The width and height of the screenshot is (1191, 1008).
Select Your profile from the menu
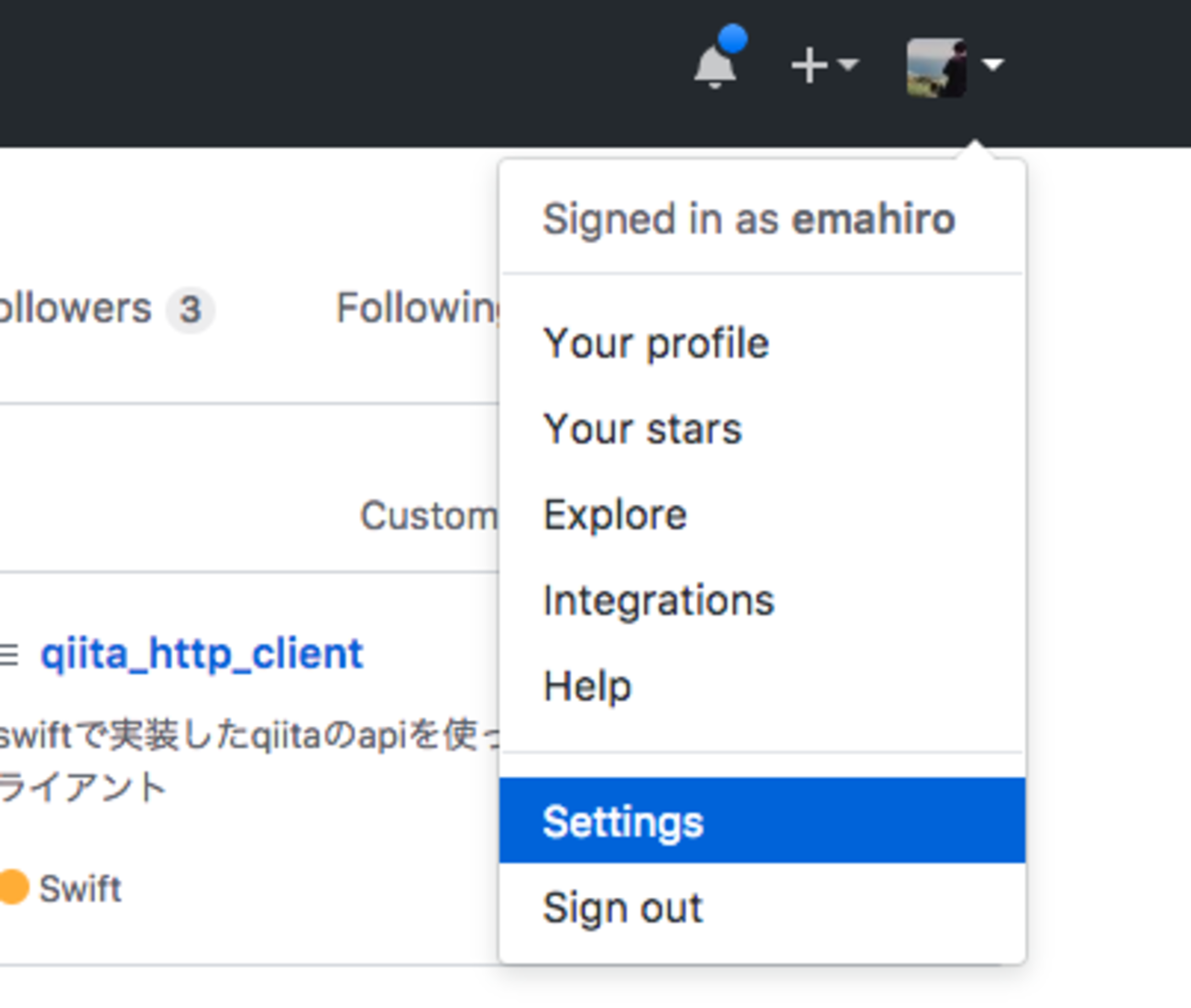pos(656,344)
